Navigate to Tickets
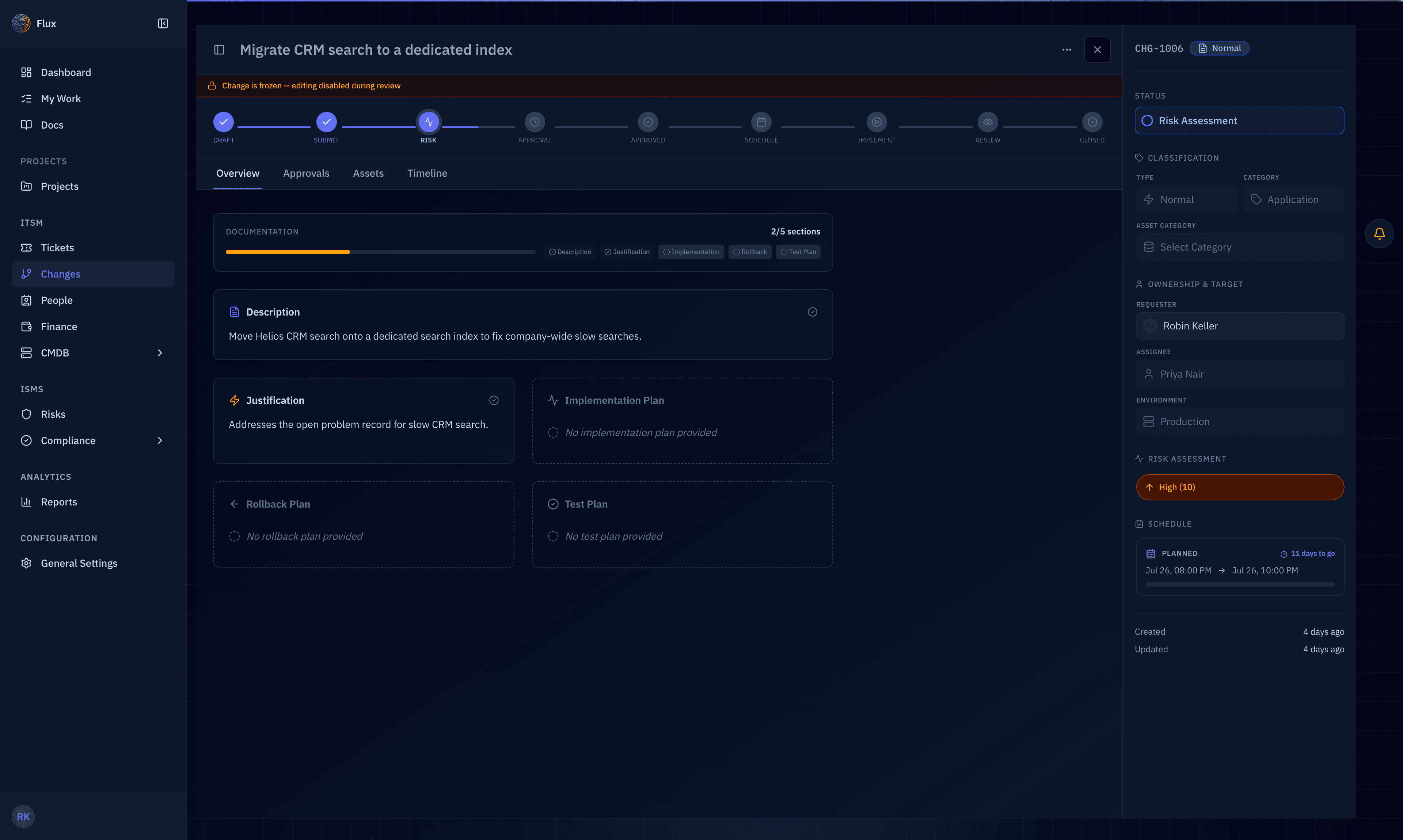 93,247
